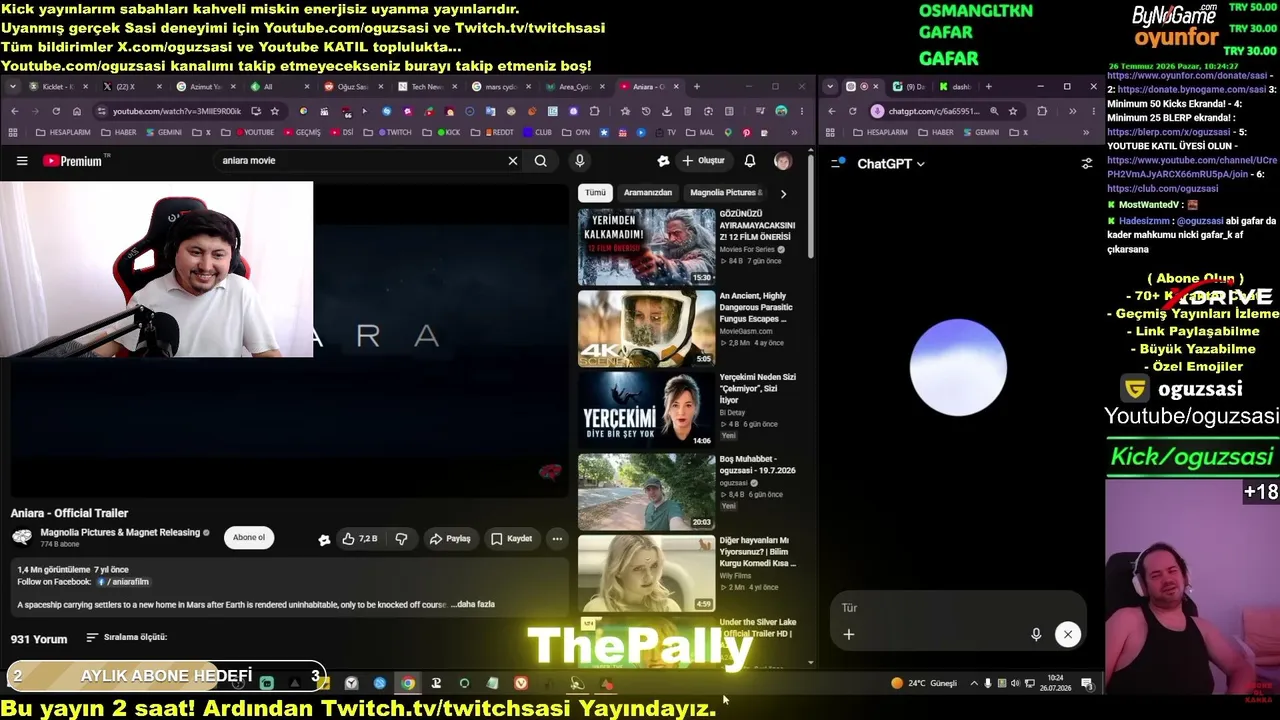Viewport: 1280px width, 720px height.
Task: Select the Tümü filter chip
Action: 595,193
